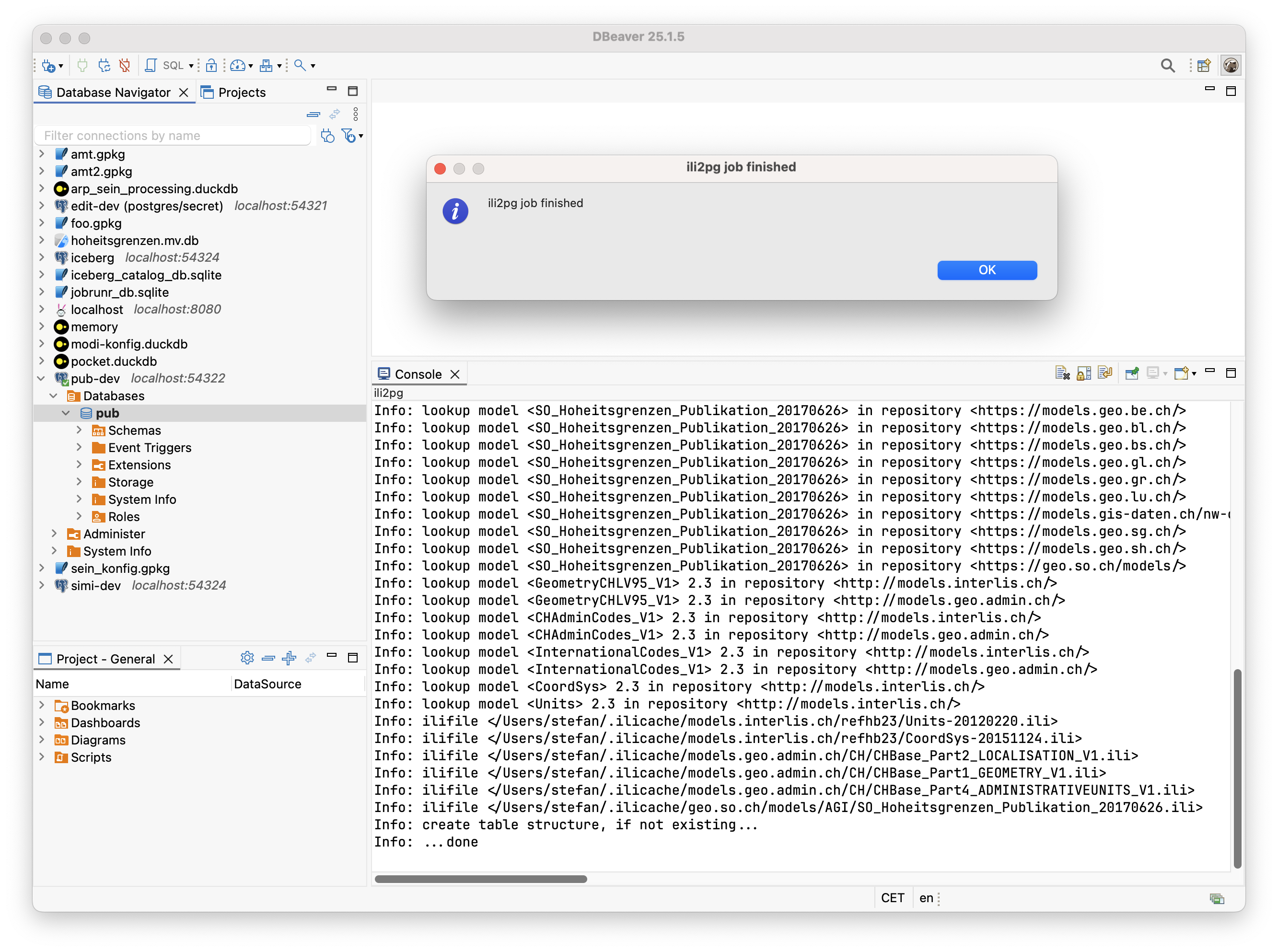Image resolution: width=1278 pixels, height=952 pixels.
Task: Open the dashboard gauge tool
Action: point(237,66)
